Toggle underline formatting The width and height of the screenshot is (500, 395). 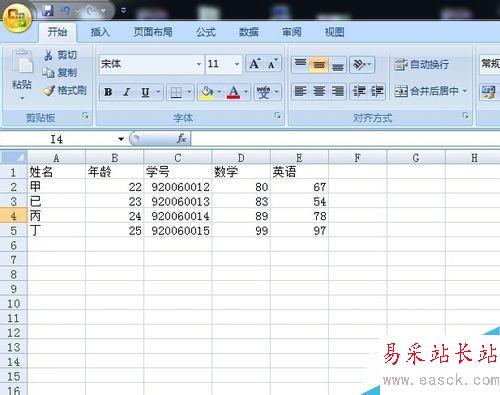coord(145,92)
